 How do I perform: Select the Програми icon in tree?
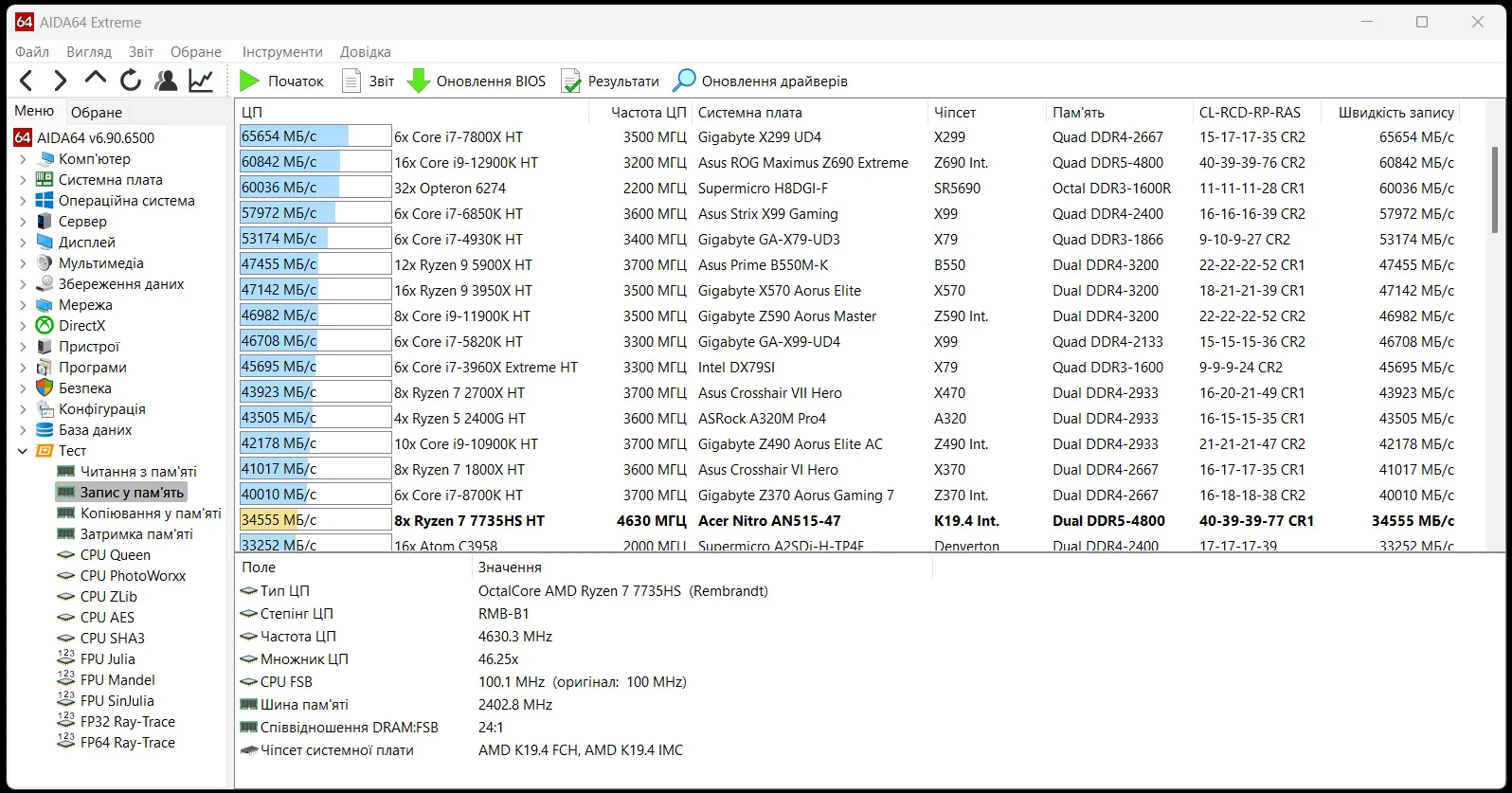(x=45, y=368)
